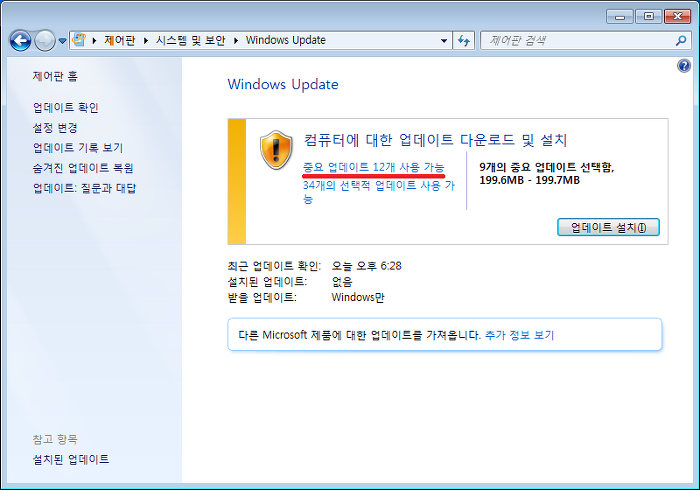Open help with the question mark icon

pyautogui.click(x=683, y=66)
